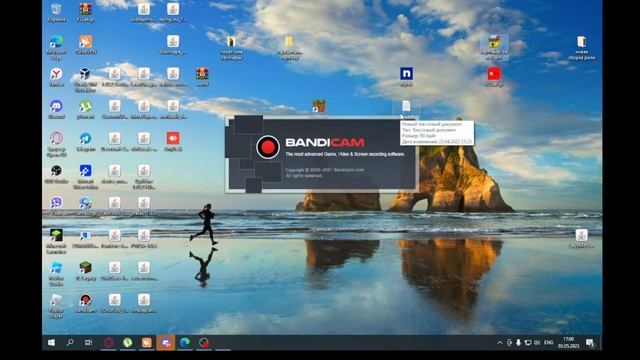Select the OBS Studio desktop shortcut

click(56, 173)
